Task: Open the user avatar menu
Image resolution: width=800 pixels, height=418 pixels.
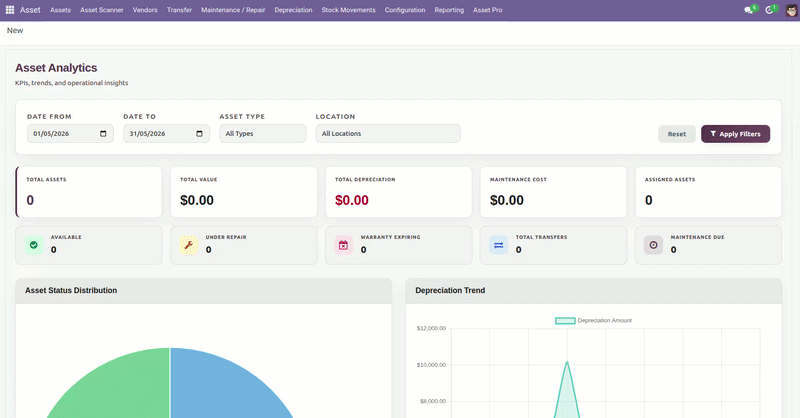Action: point(791,10)
